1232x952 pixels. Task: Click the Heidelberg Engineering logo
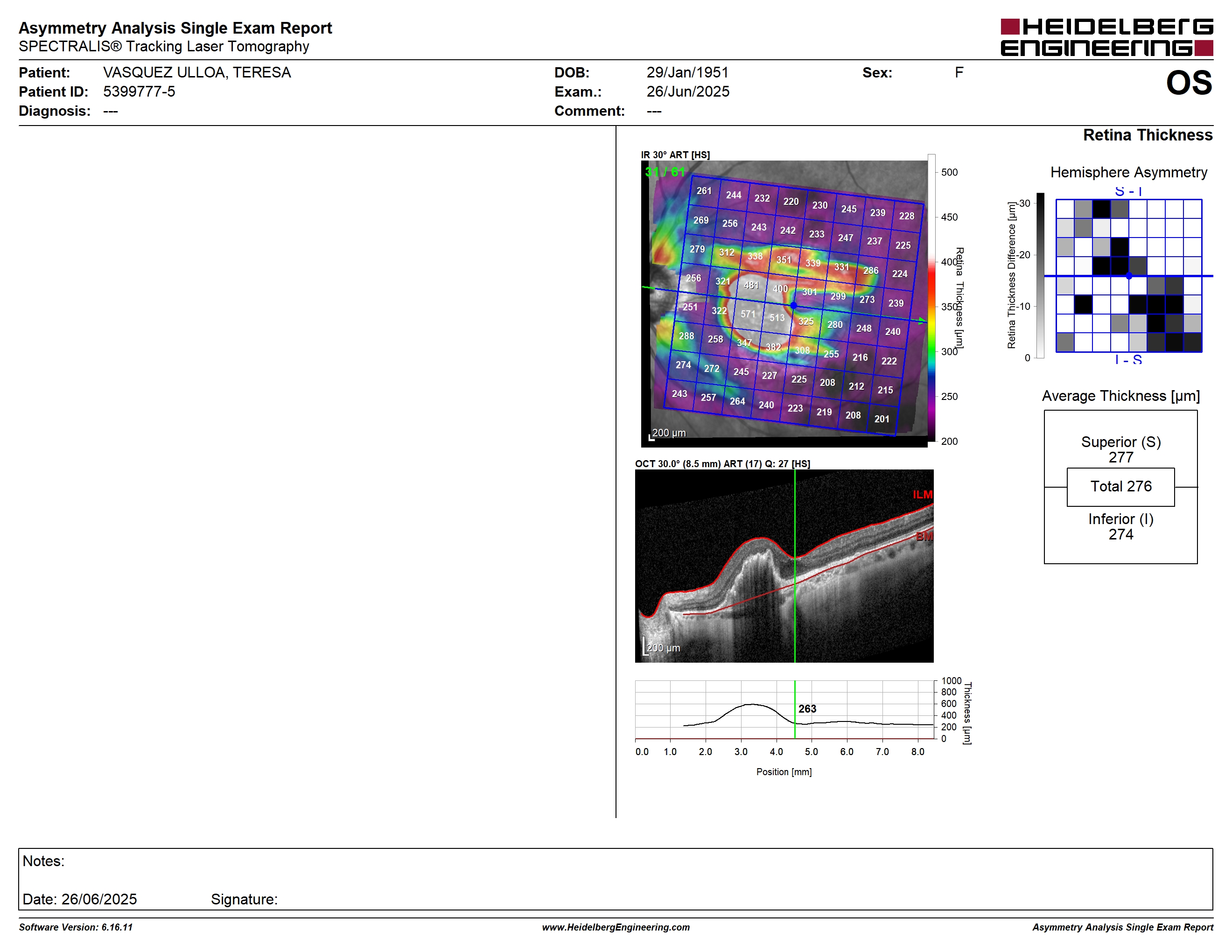[x=1106, y=37]
